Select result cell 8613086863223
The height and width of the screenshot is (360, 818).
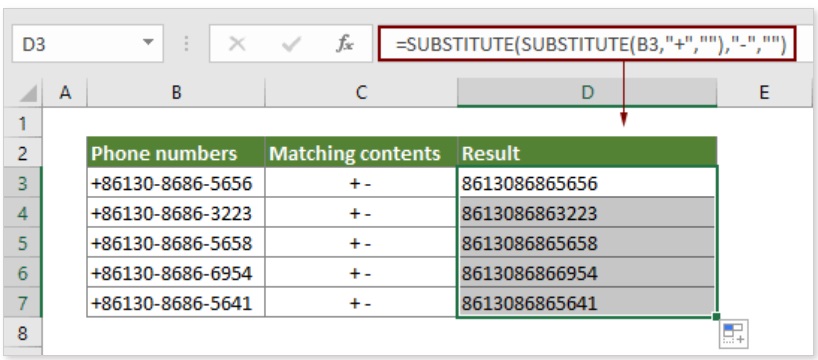(x=587, y=213)
